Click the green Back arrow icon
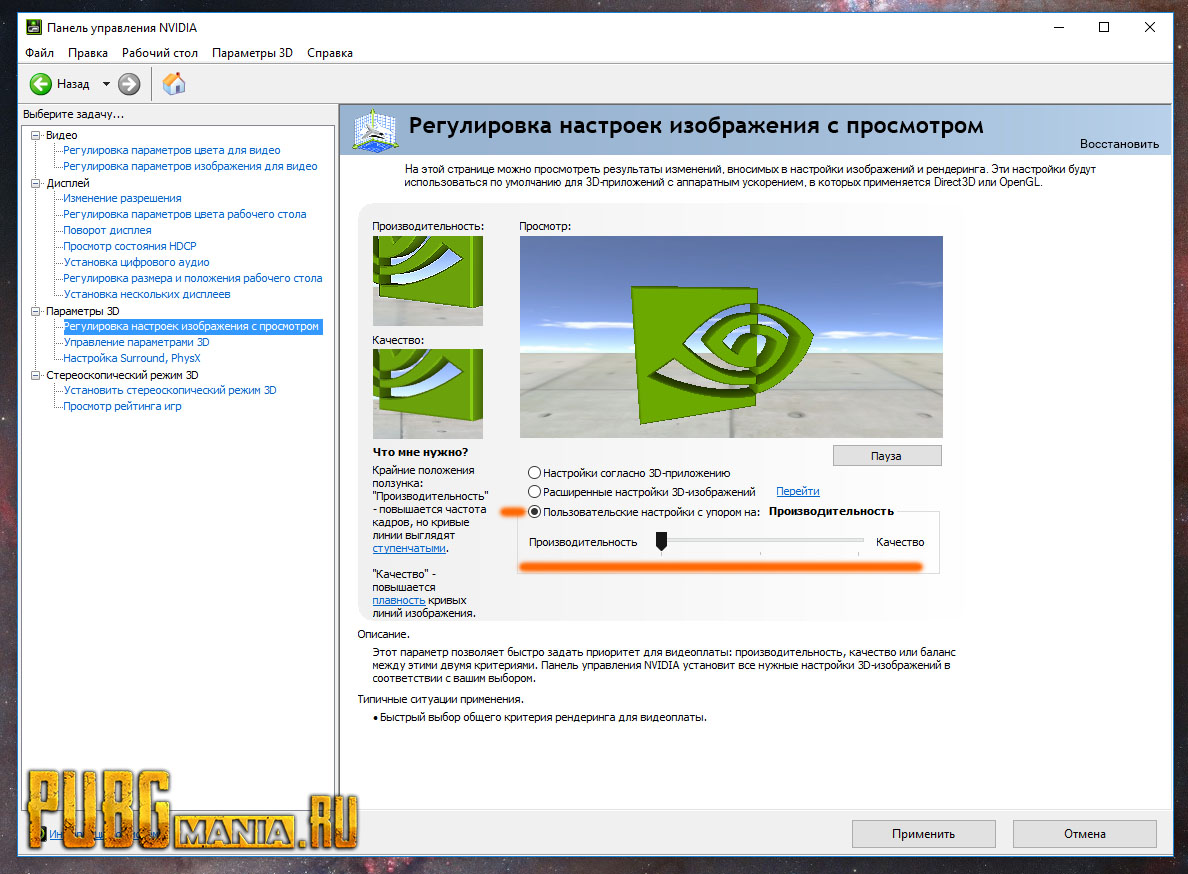 [41, 84]
